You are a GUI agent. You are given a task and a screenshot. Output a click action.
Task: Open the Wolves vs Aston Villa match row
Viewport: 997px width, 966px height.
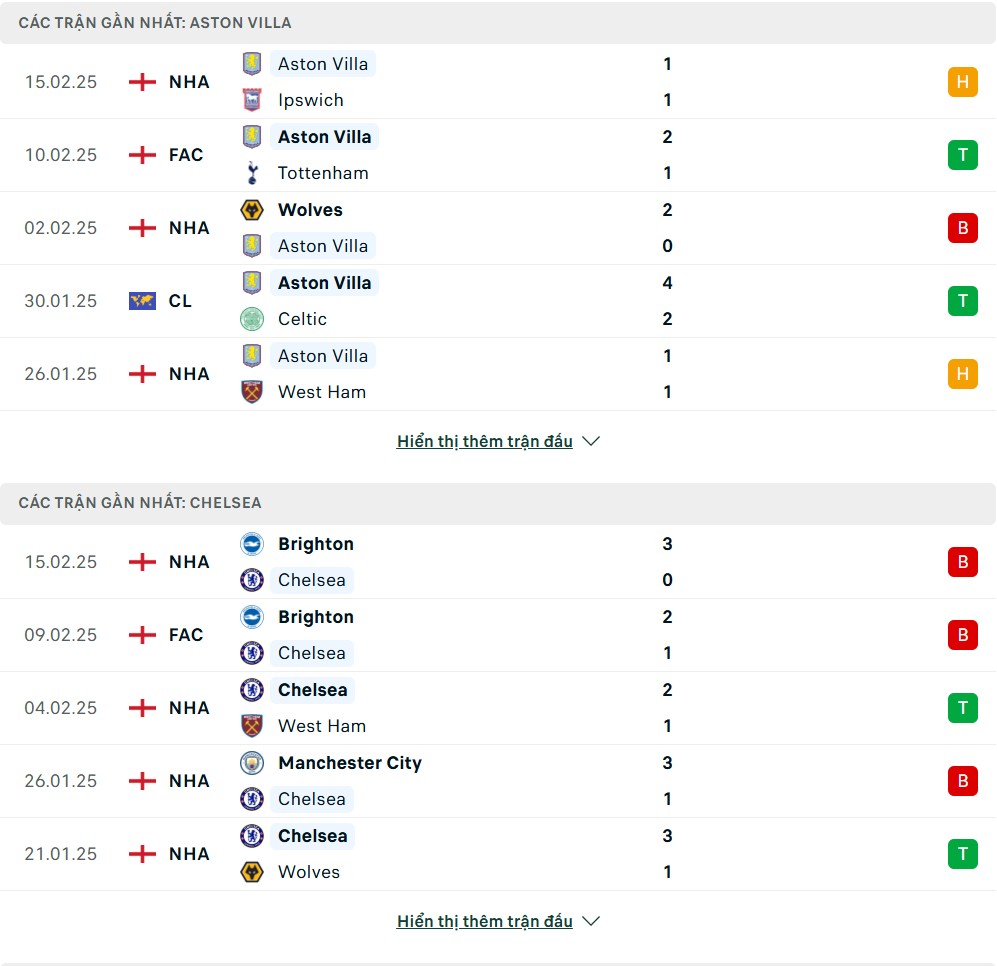click(x=498, y=228)
